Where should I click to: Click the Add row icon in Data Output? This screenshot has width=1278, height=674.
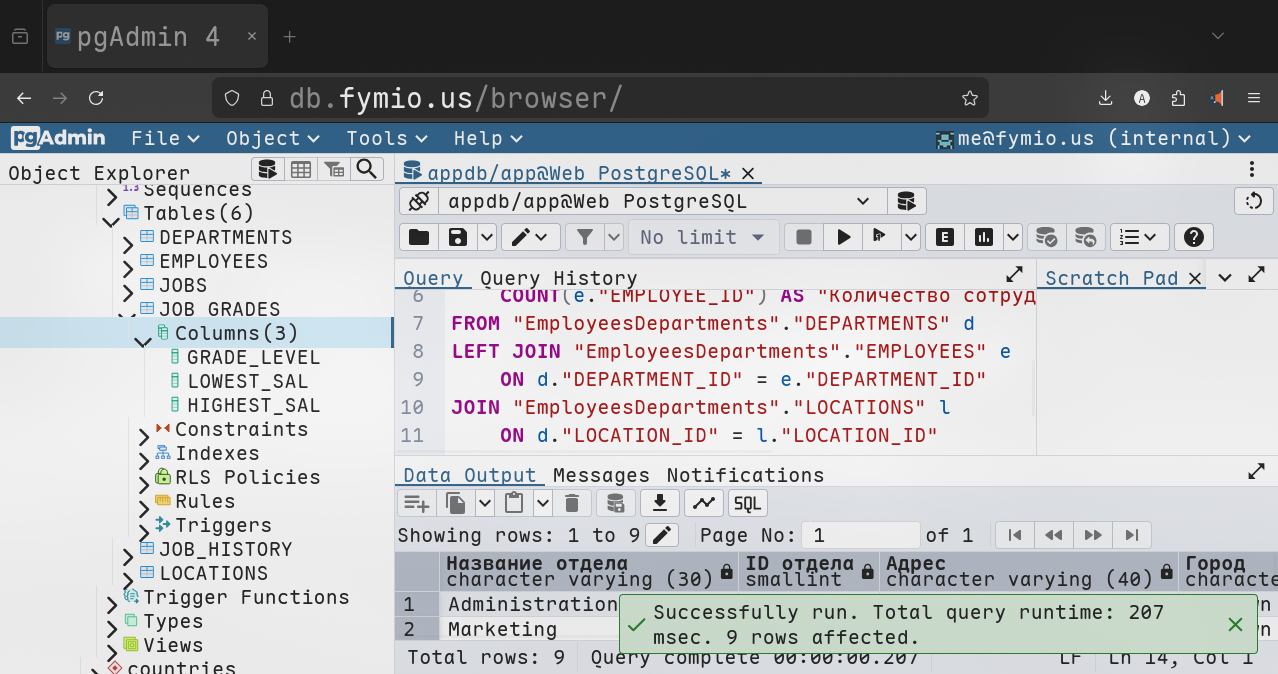click(415, 503)
